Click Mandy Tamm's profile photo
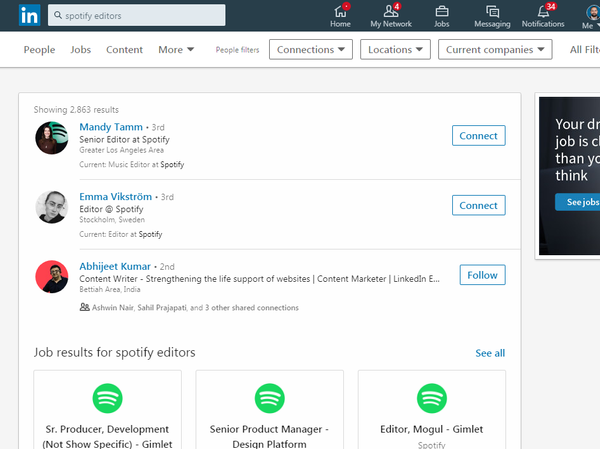Screen dimensions: 600x449 pyautogui.click(x=52, y=138)
